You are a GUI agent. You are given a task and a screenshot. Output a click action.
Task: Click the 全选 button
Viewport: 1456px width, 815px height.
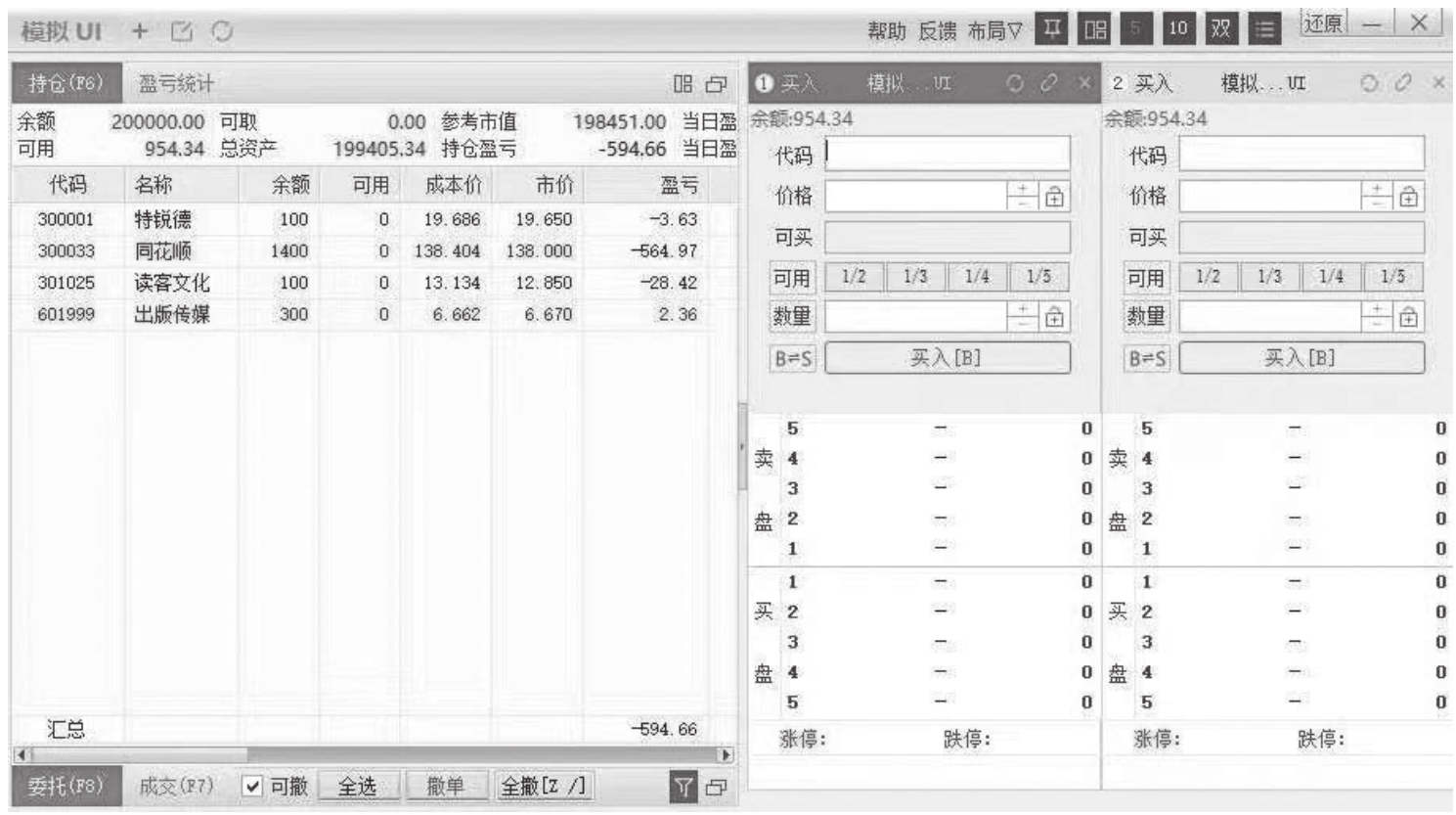tap(358, 787)
